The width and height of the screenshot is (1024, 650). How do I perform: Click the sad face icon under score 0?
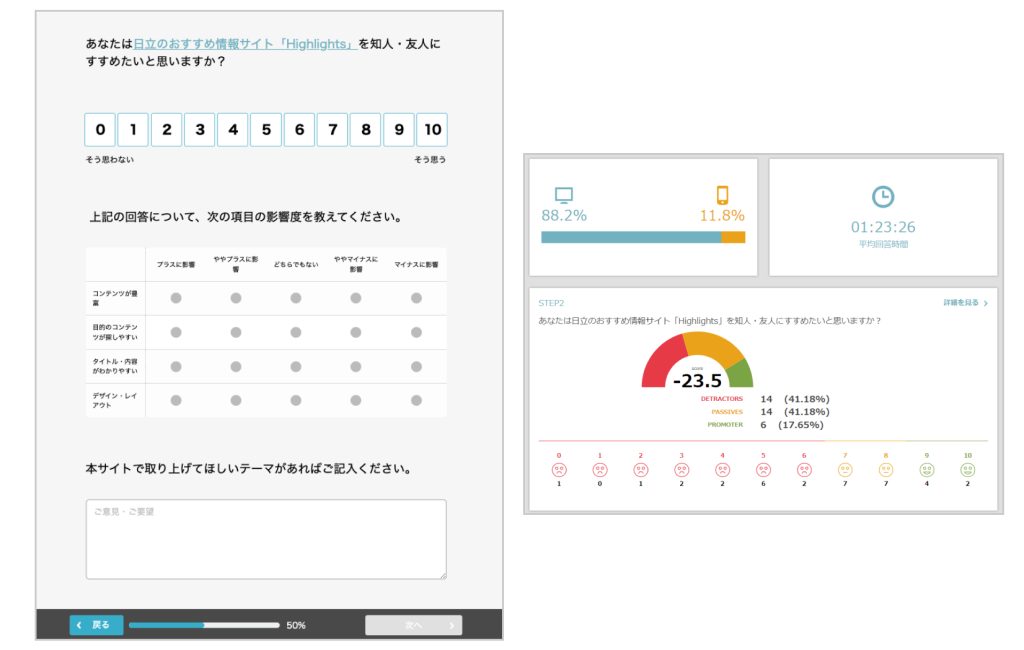pyautogui.click(x=559, y=470)
